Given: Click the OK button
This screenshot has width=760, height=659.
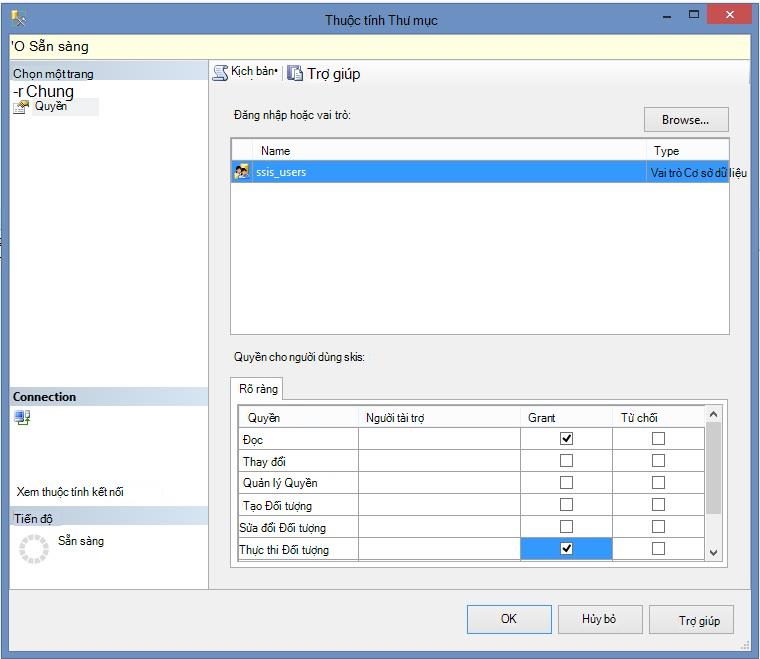Looking at the screenshot, I should 509,619.
